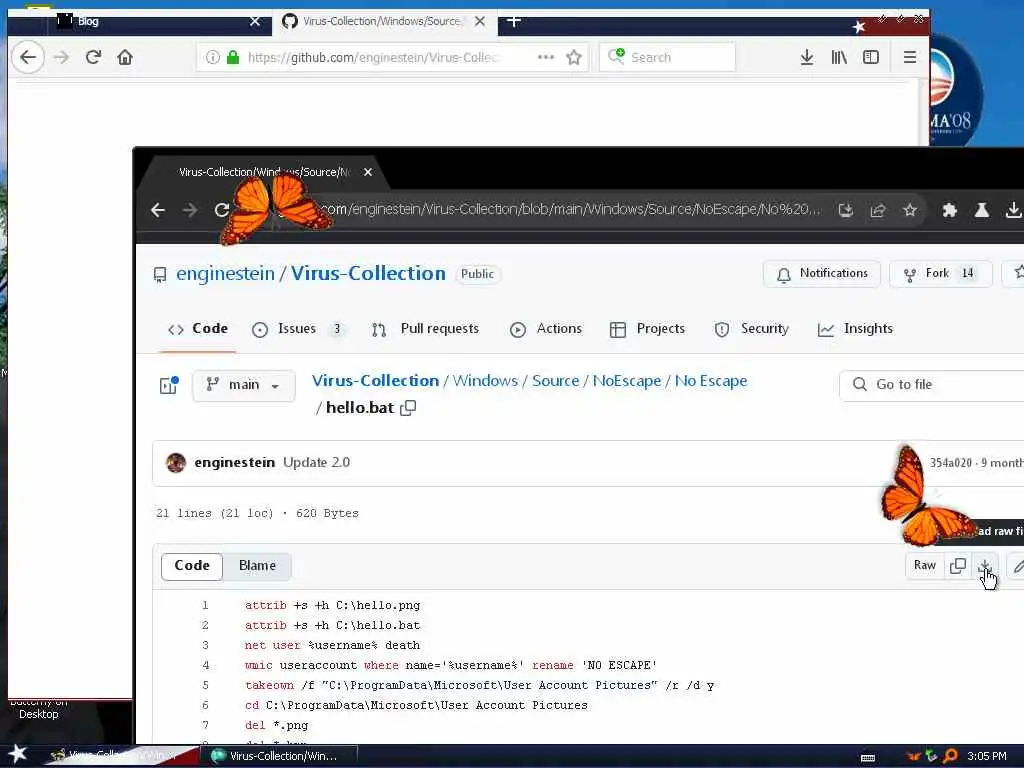
Task: Click the enginestein commit author name
Action: [234, 462]
